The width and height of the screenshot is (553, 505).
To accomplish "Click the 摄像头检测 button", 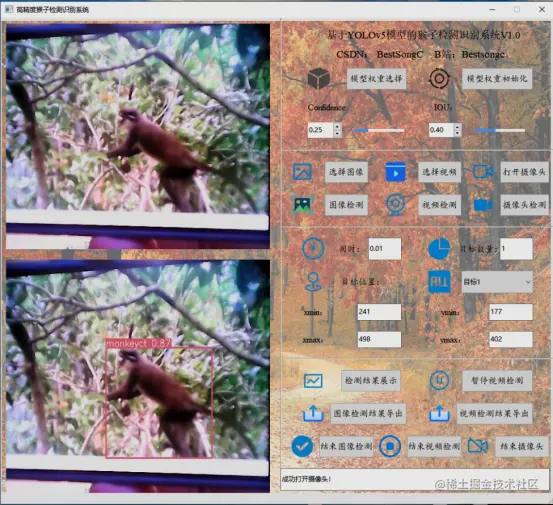I will coord(524,205).
